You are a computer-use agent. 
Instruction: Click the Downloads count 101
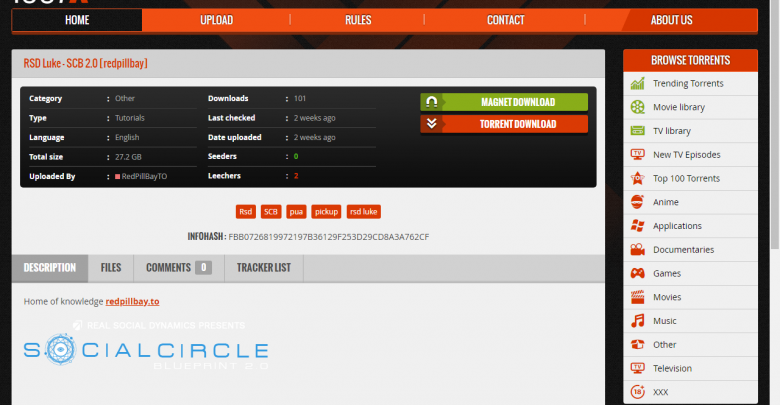300,99
